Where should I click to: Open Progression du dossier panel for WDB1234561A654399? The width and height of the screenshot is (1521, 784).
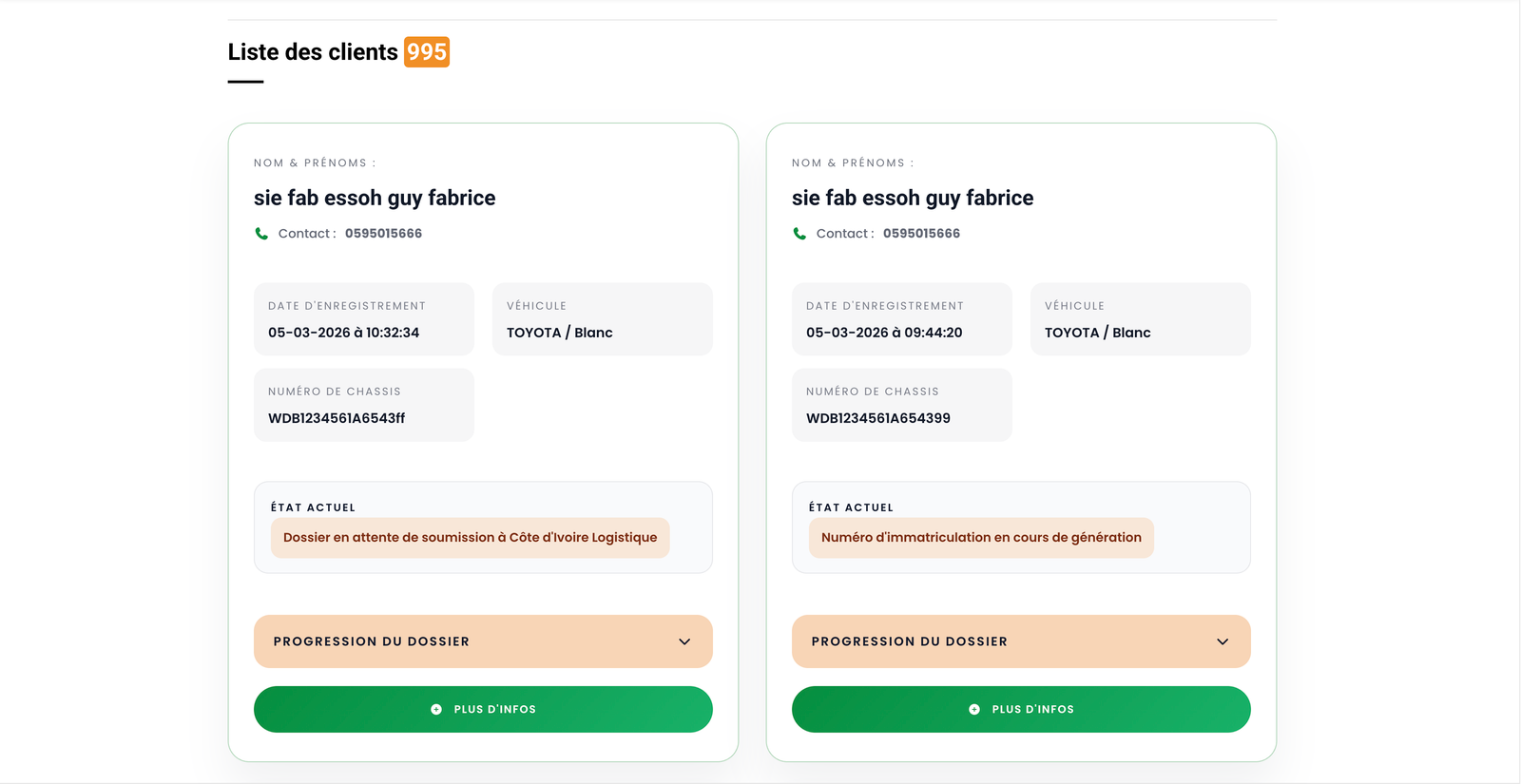pos(1021,641)
